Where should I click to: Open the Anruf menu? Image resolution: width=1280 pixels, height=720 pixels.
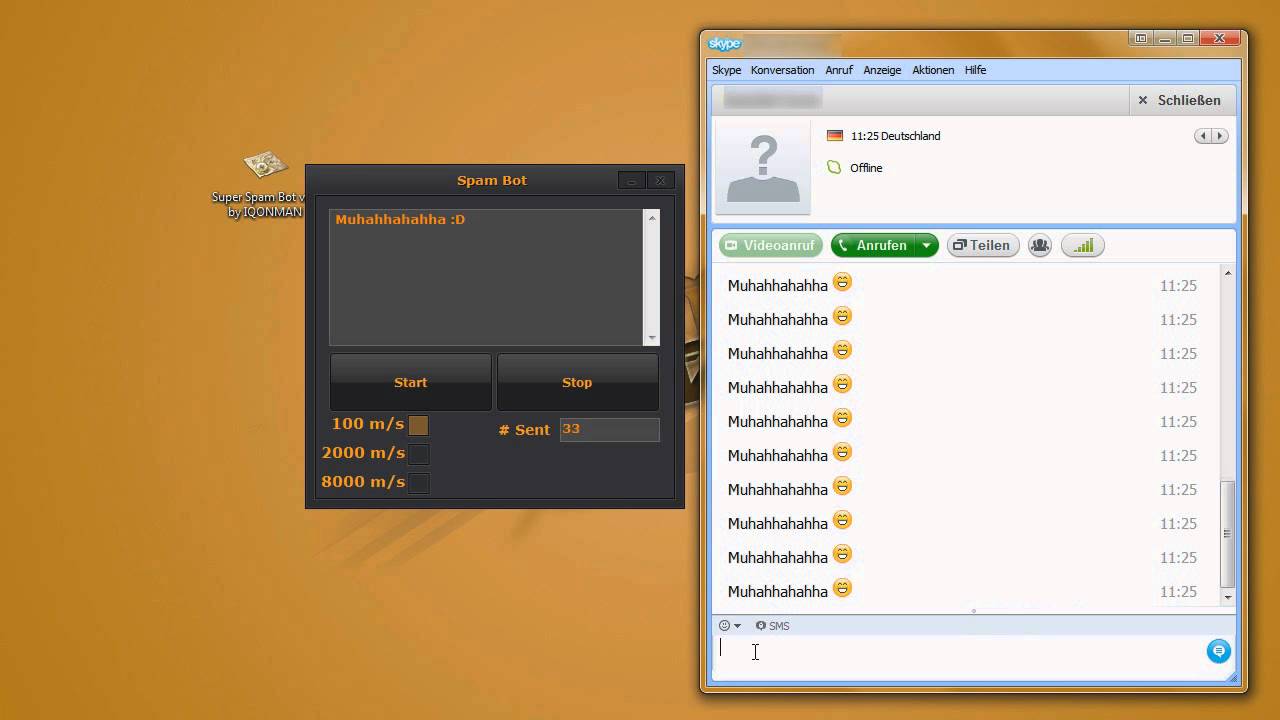coord(839,70)
